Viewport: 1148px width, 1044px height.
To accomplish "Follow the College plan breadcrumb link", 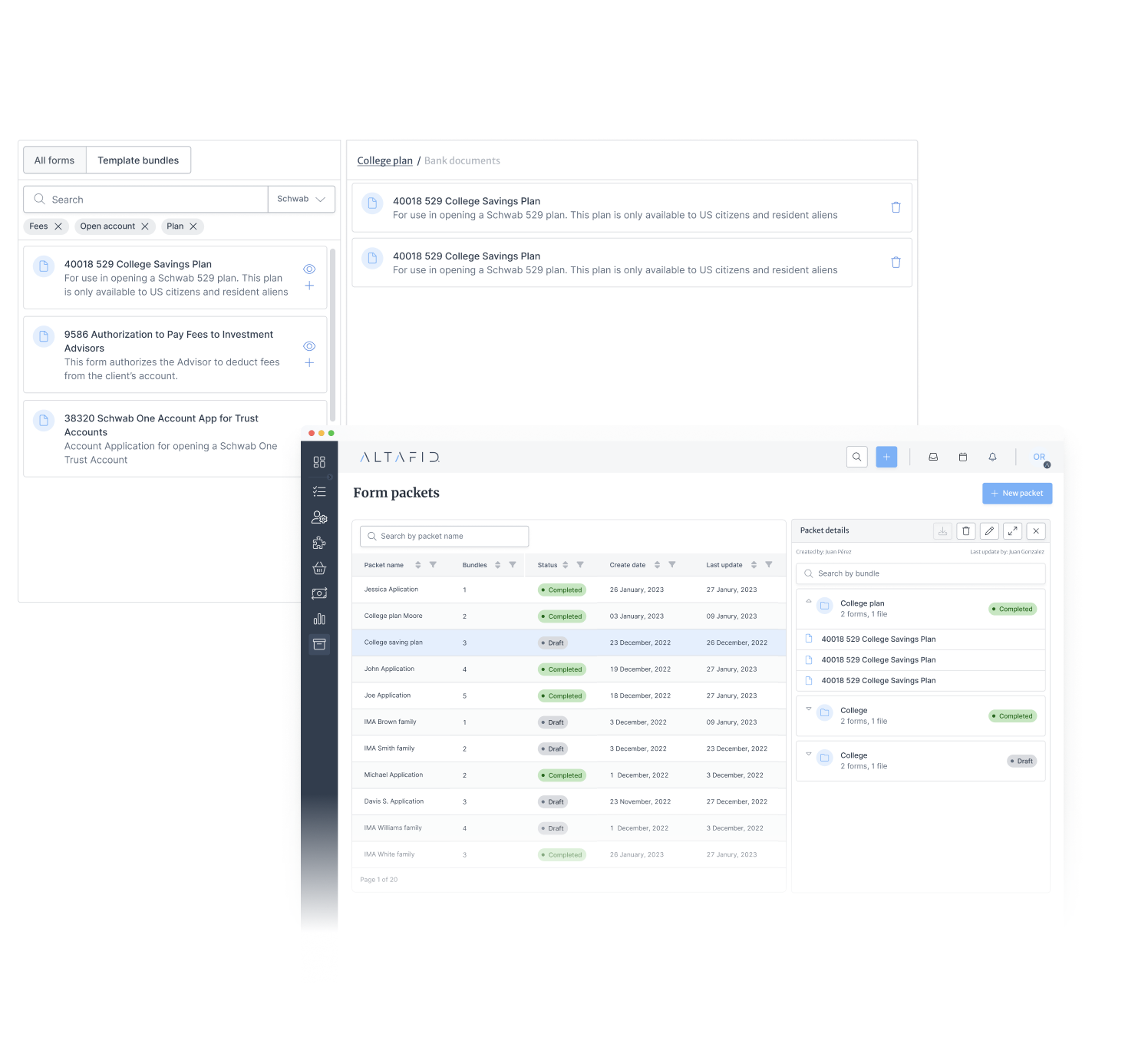I will click(384, 161).
